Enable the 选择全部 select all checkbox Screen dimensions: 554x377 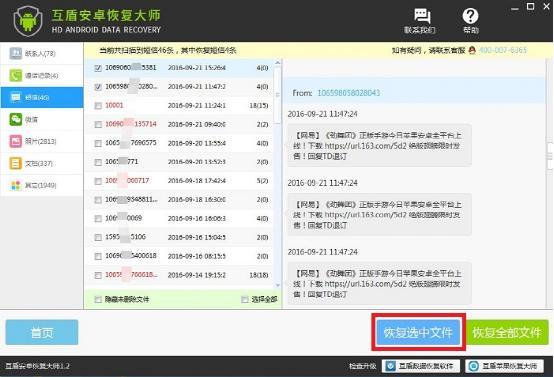point(244,300)
